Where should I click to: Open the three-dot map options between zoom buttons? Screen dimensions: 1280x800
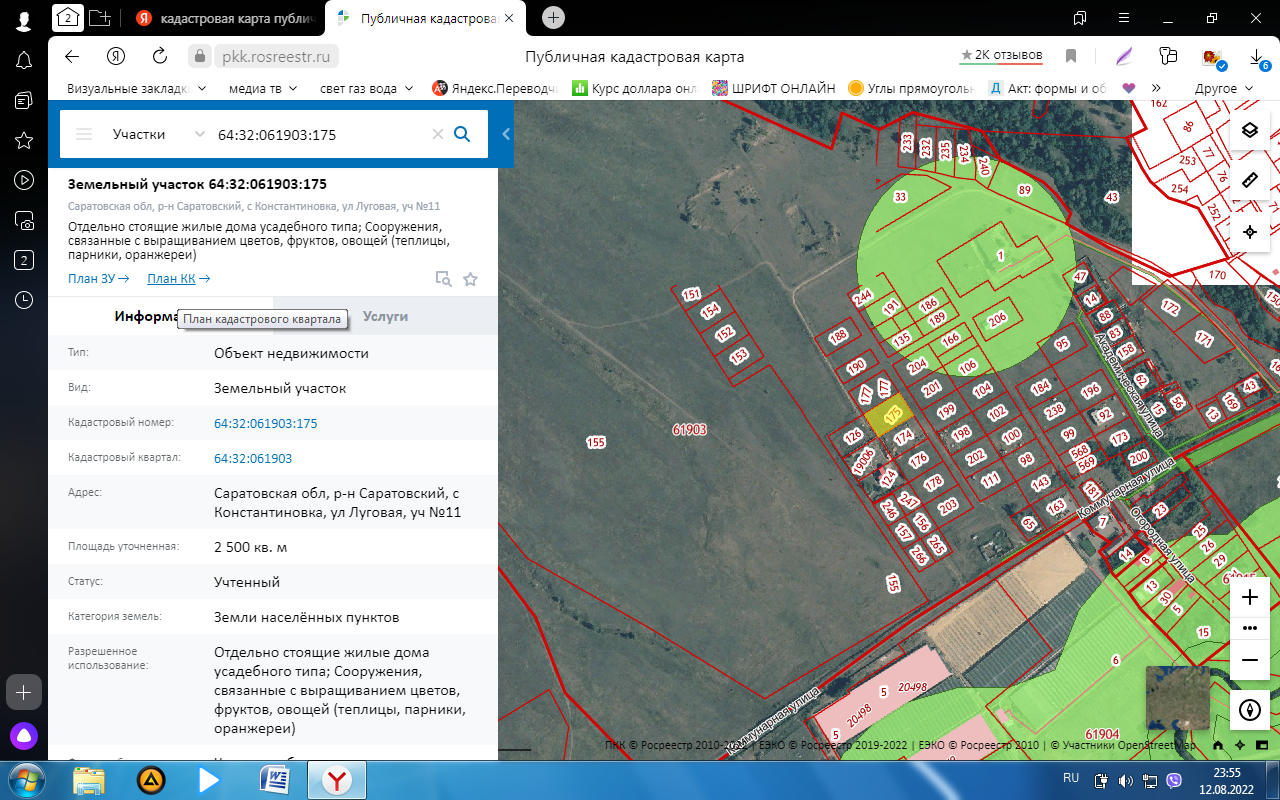(x=1249, y=628)
